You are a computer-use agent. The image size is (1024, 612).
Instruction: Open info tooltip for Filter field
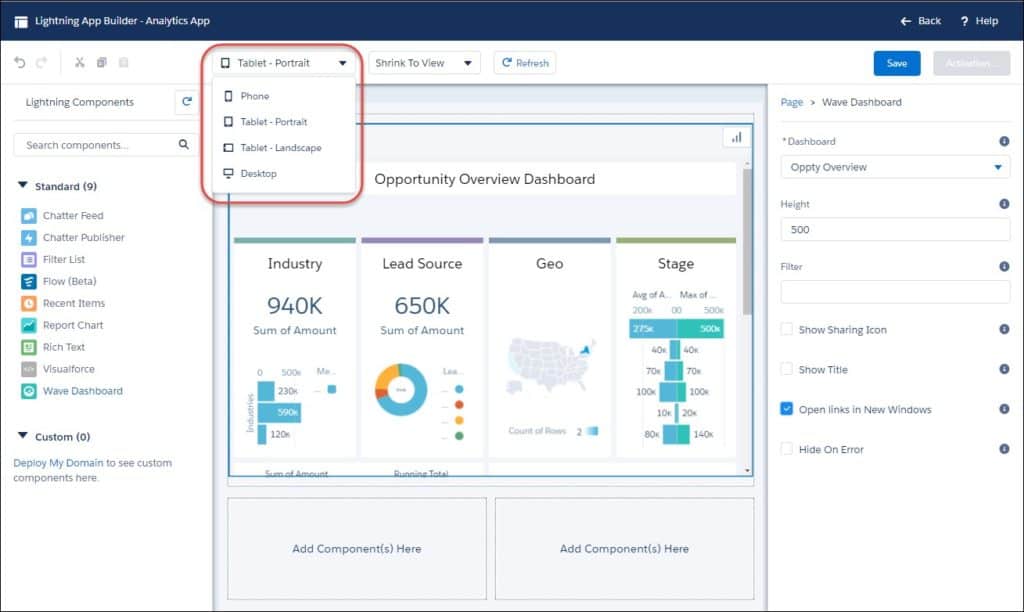1004,266
